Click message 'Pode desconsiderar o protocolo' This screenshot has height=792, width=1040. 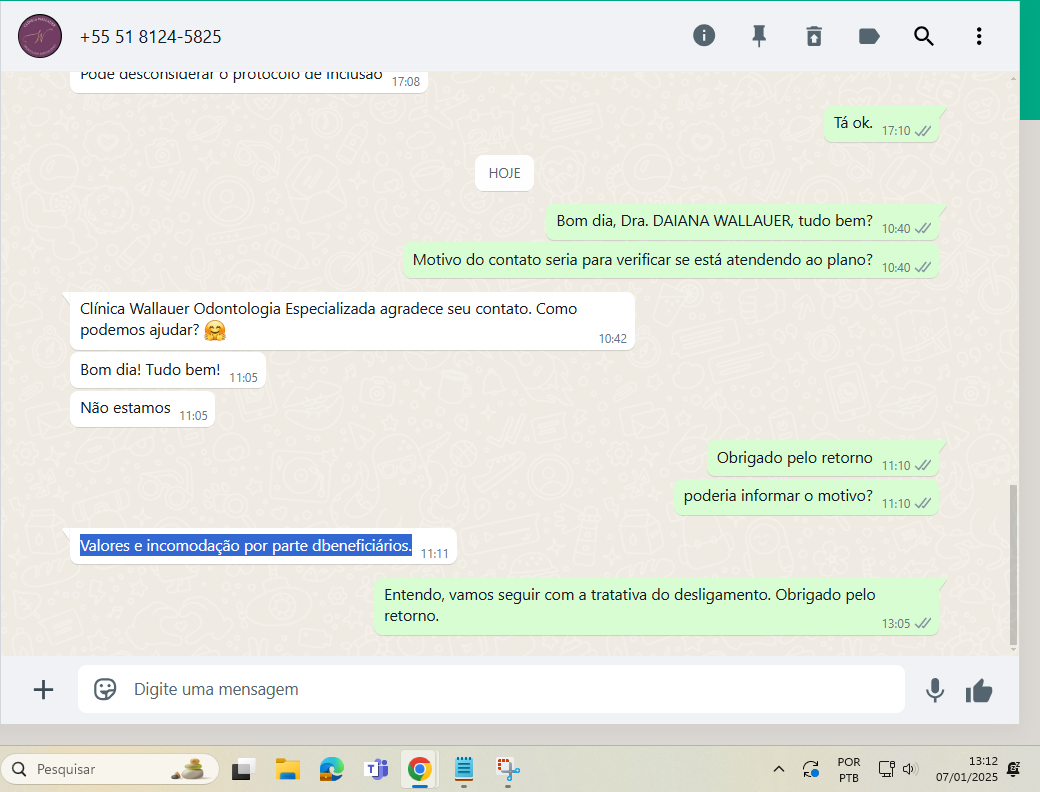(x=249, y=81)
